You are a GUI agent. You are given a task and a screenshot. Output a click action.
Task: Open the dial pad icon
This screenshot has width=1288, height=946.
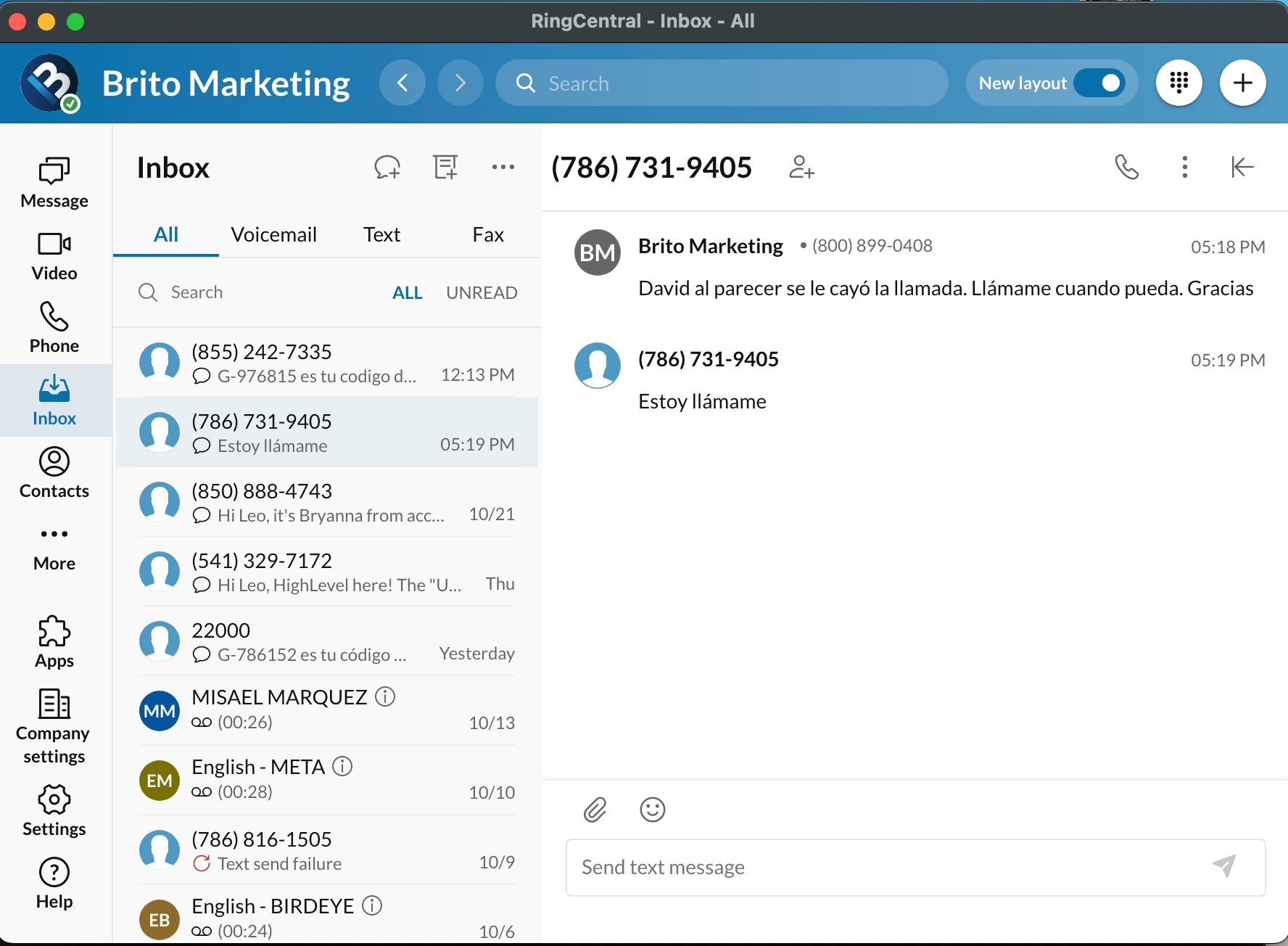[1179, 83]
